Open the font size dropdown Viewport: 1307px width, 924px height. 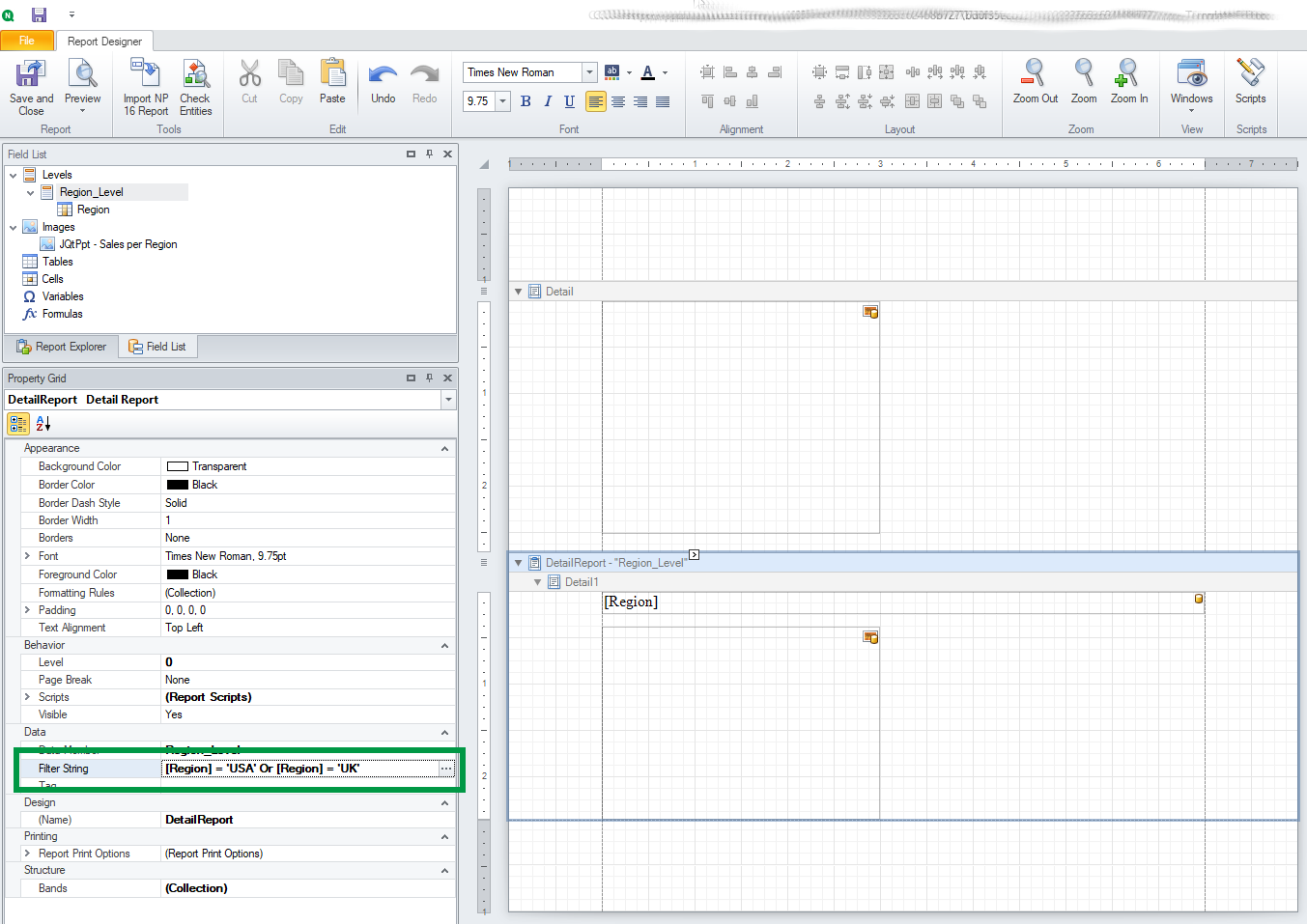coord(503,101)
